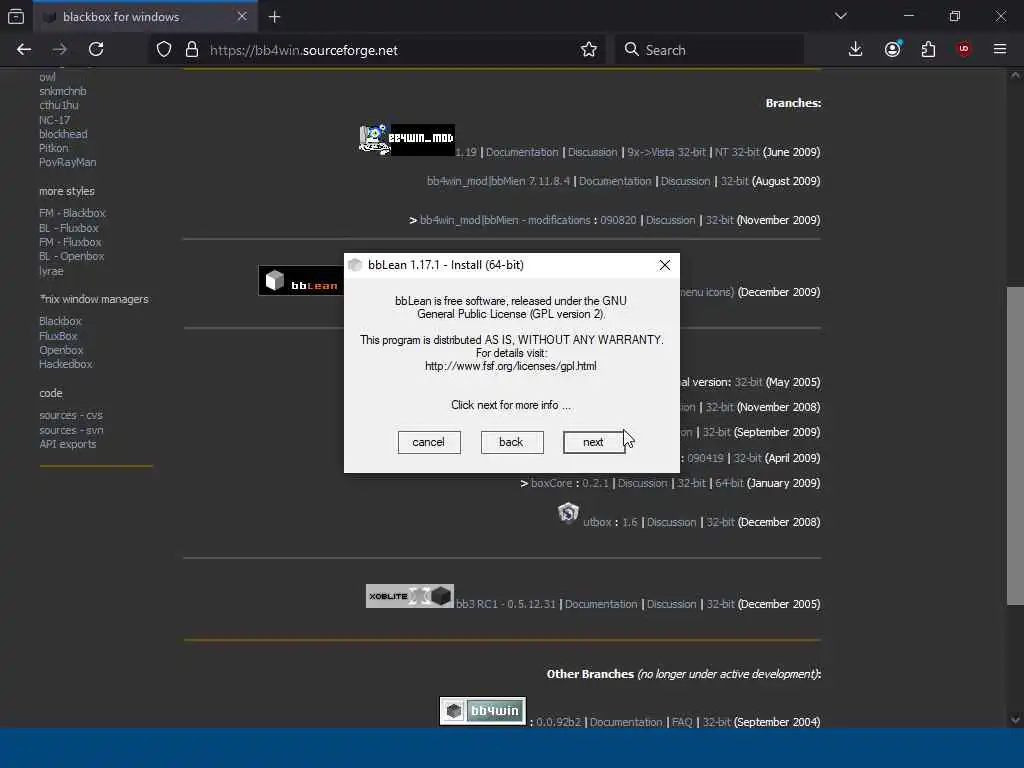Close the bbLean Install dialog
Viewport: 1024px width, 768px height.
pyautogui.click(x=664, y=265)
